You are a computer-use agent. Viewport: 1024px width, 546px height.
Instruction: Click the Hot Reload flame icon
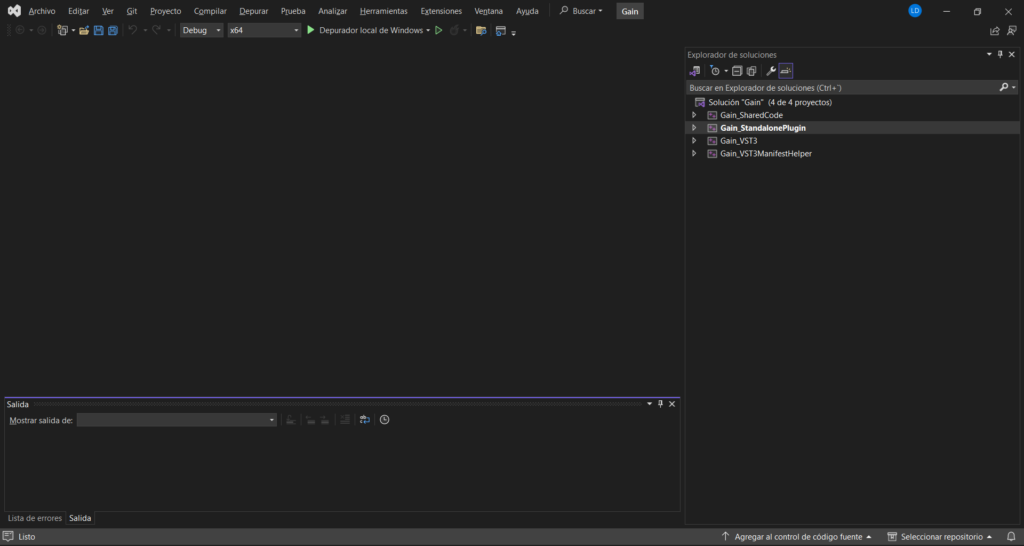(455, 31)
